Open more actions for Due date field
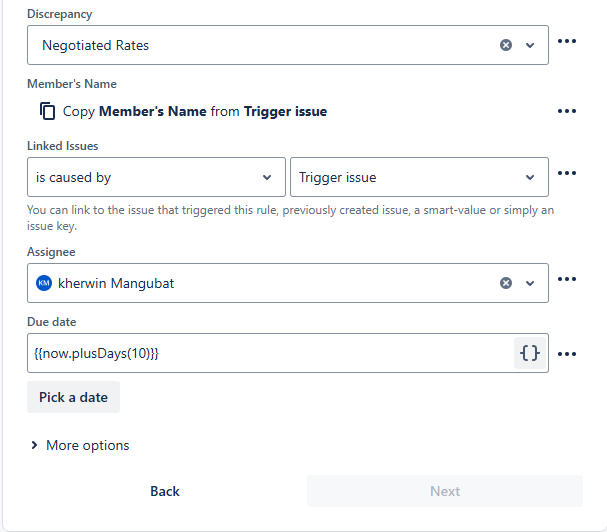The image size is (607, 532). point(567,354)
